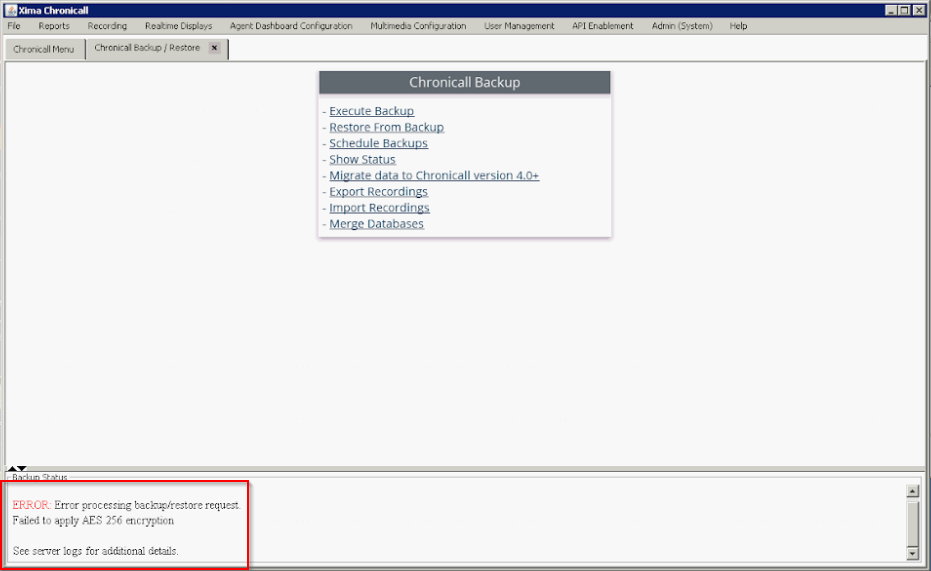Click Backup Status scrollbar up arrow

point(913,491)
